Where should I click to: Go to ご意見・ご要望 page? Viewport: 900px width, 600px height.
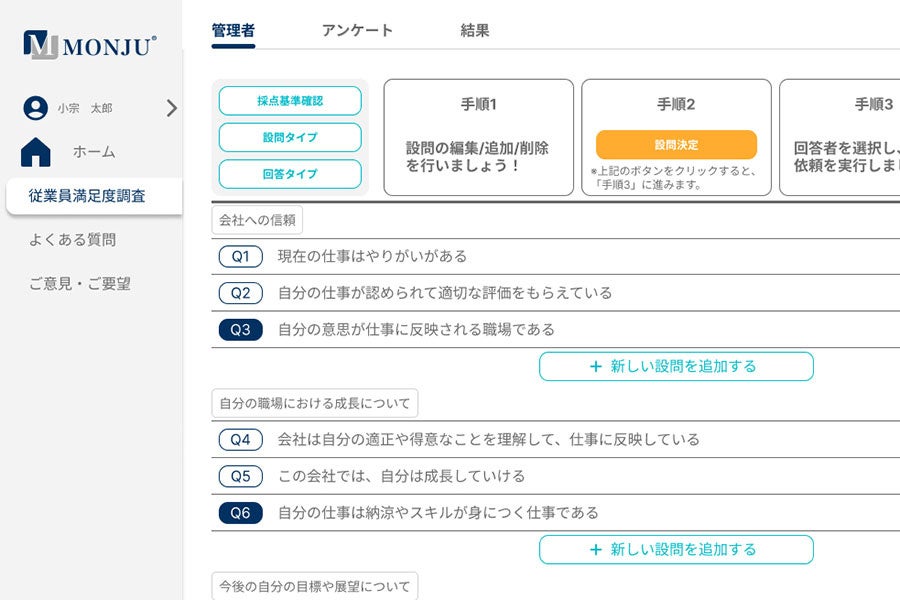[79, 284]
